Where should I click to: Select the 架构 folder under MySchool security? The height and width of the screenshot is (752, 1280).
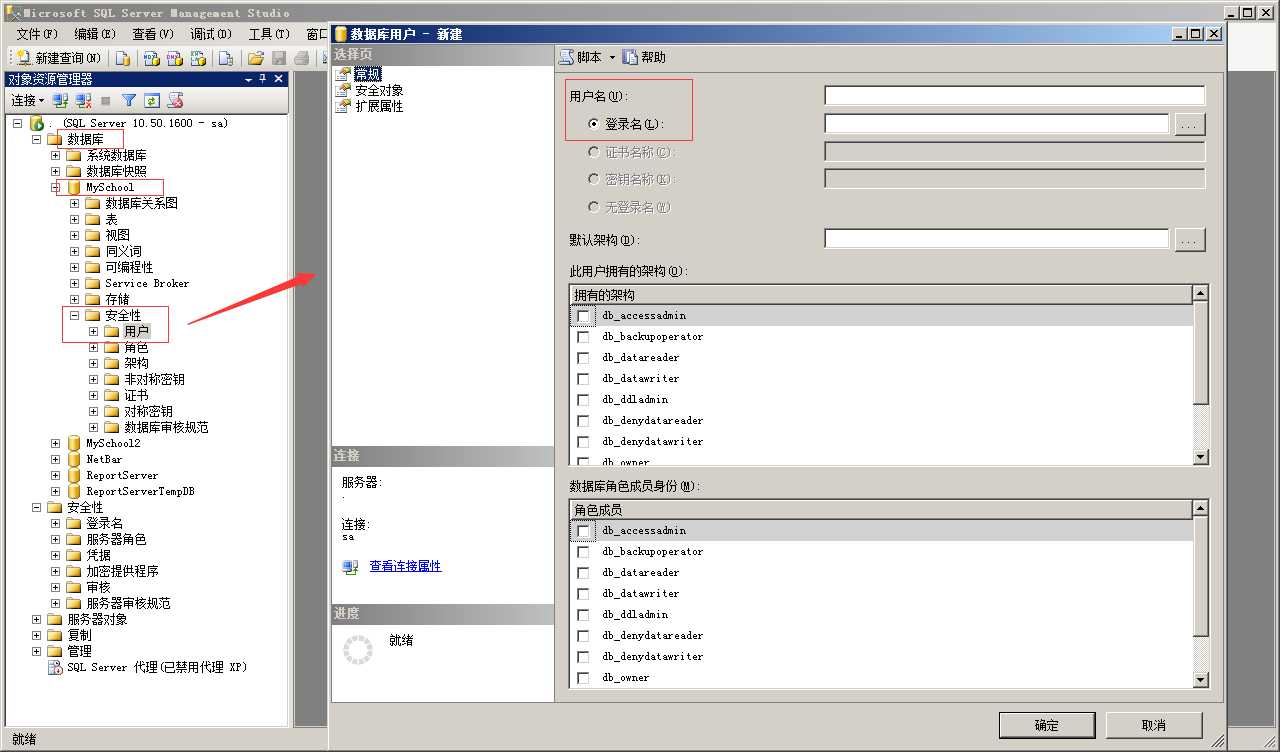(x=136, y=363)
